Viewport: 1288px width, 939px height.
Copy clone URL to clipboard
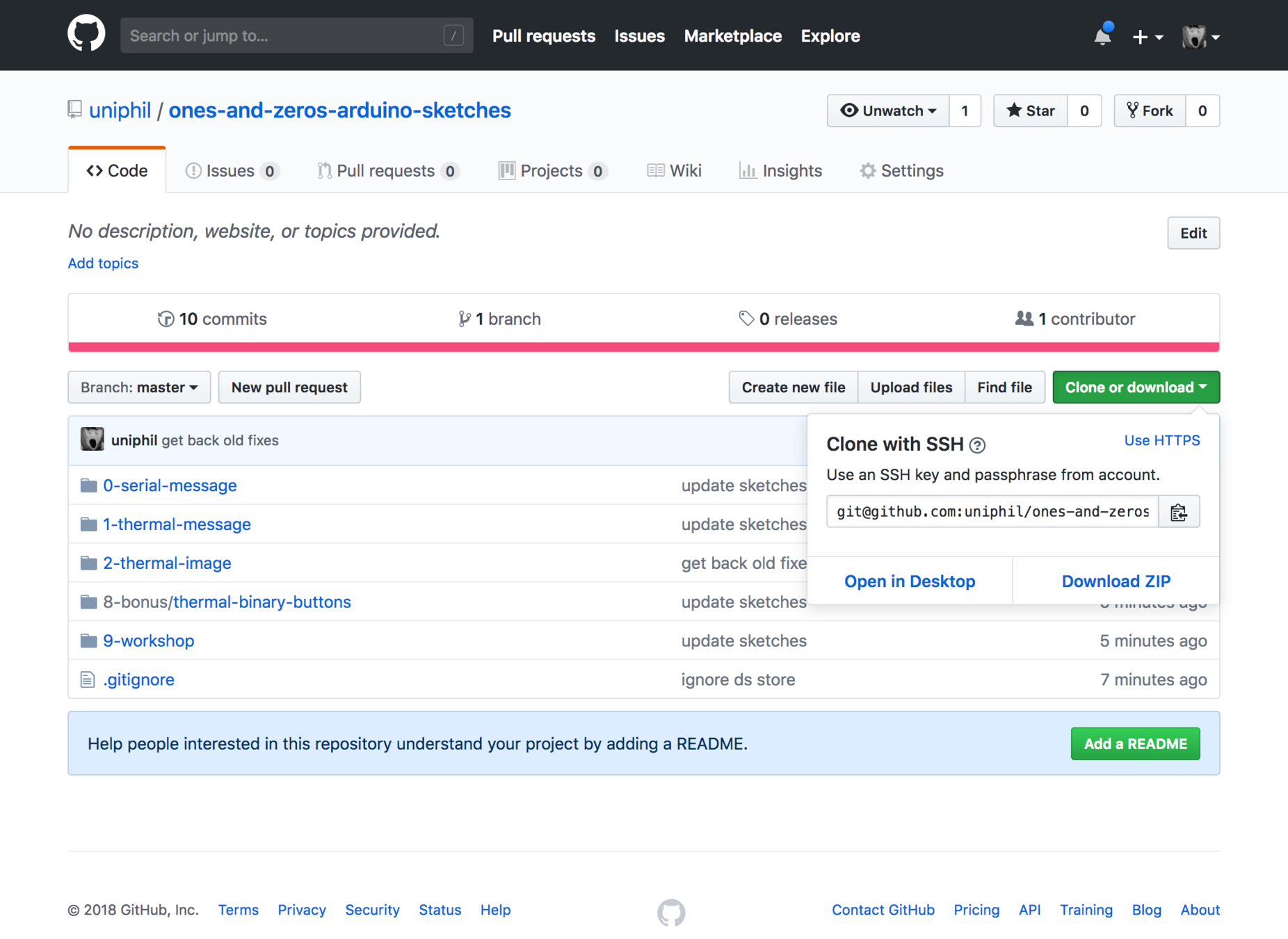pyautogui.click(x=1179, y=512)
